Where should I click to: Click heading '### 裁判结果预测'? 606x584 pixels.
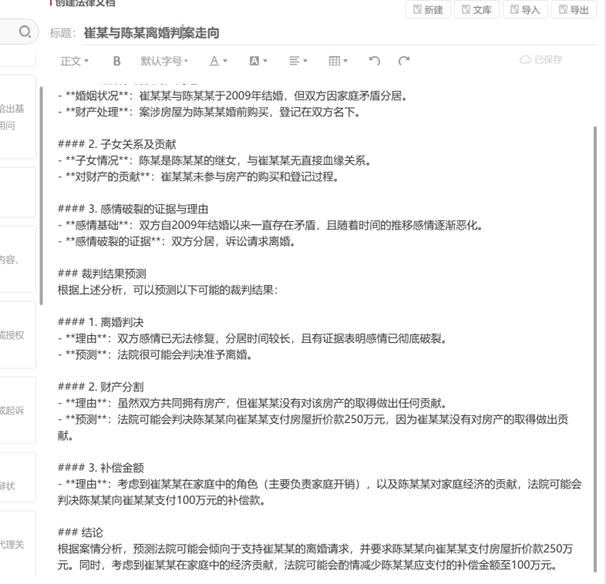[102, 274]
